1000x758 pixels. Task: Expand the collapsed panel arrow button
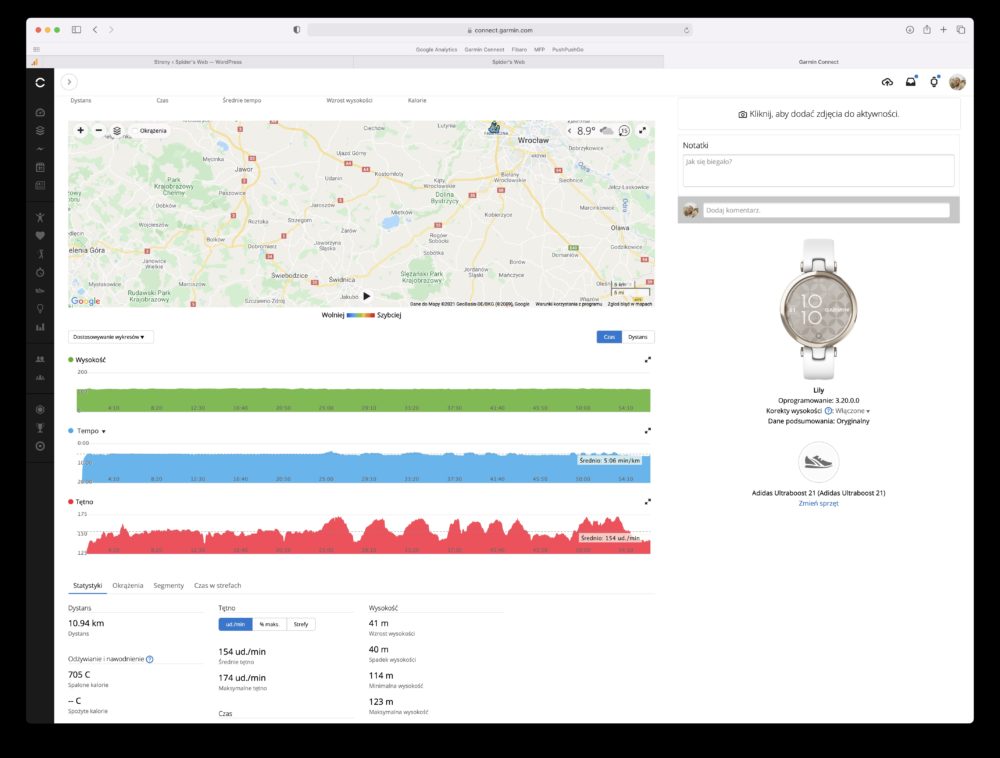pos(69,82)
